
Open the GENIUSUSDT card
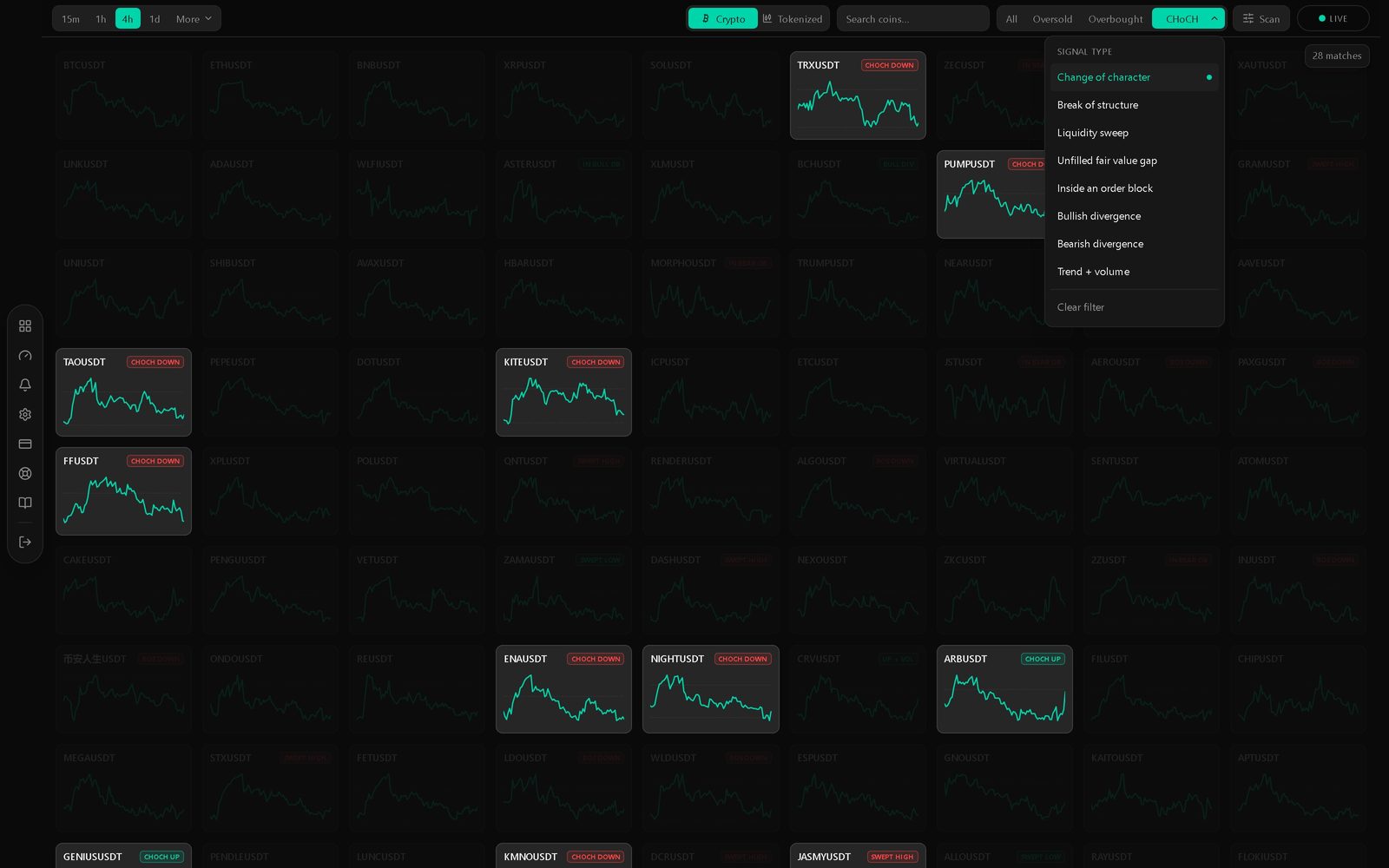pyautogui.click(x=123, y=856)
